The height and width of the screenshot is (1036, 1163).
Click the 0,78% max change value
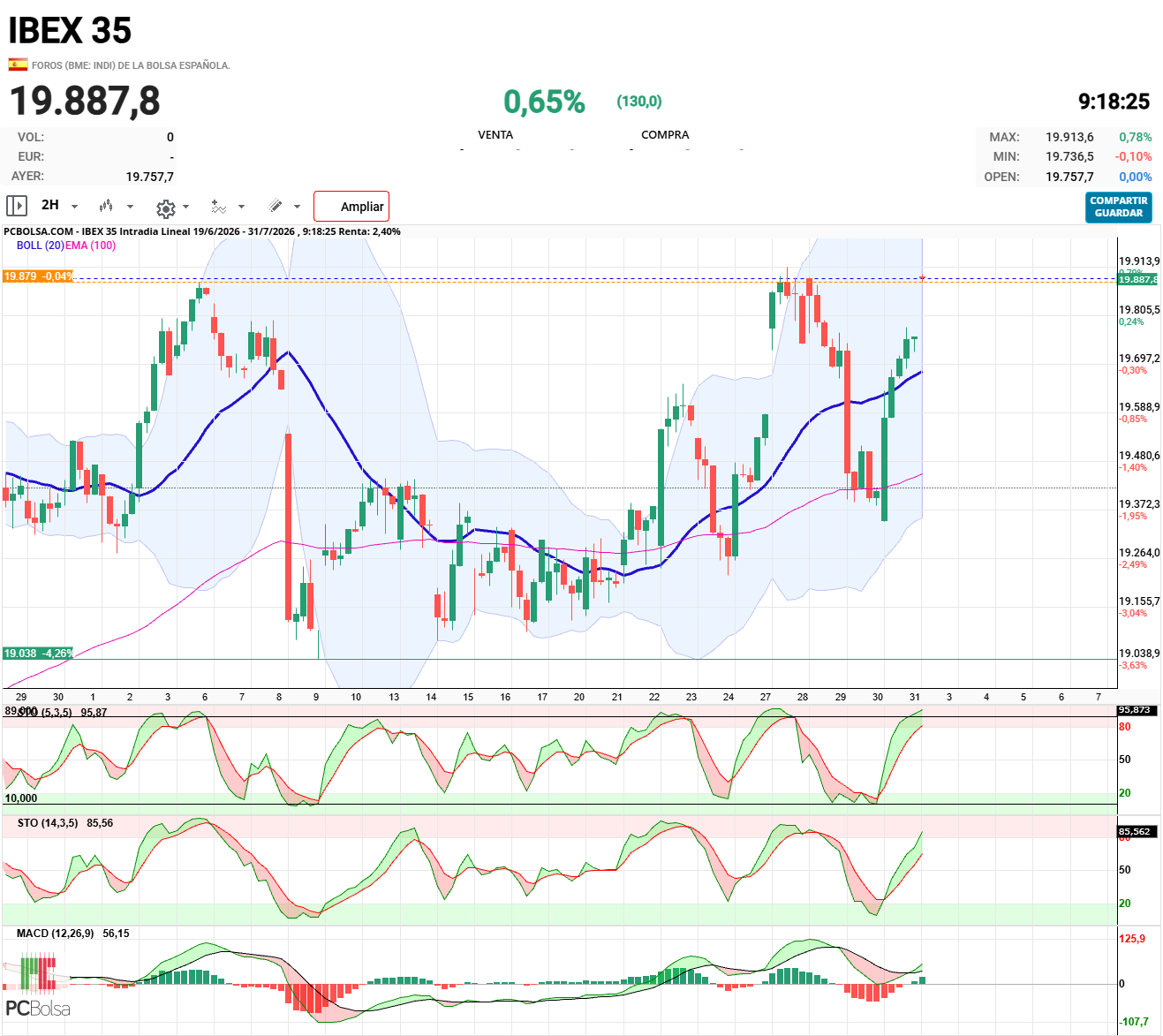(1136, 137)
